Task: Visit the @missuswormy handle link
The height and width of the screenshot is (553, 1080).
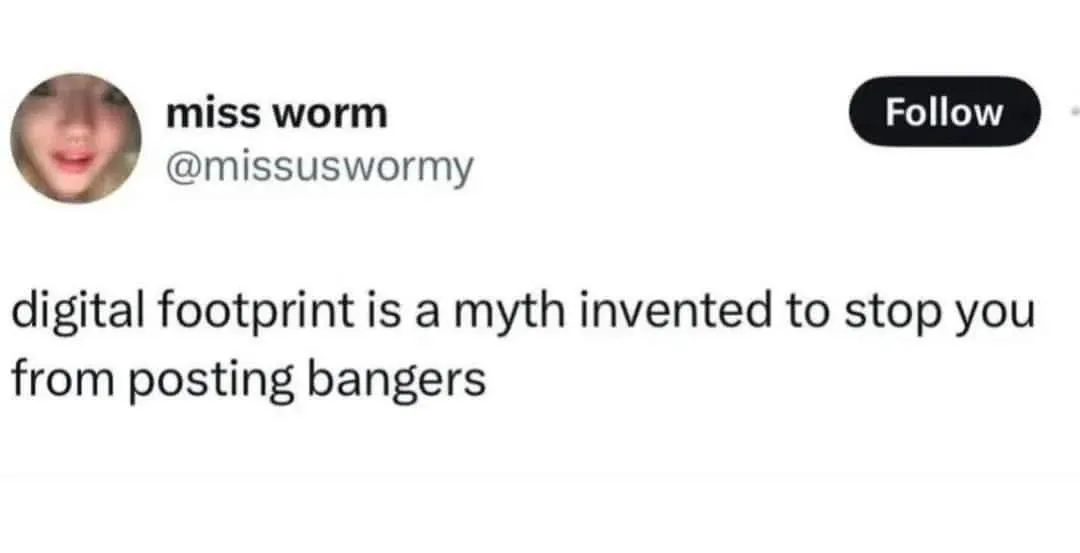Action: (x=320, y=167)
